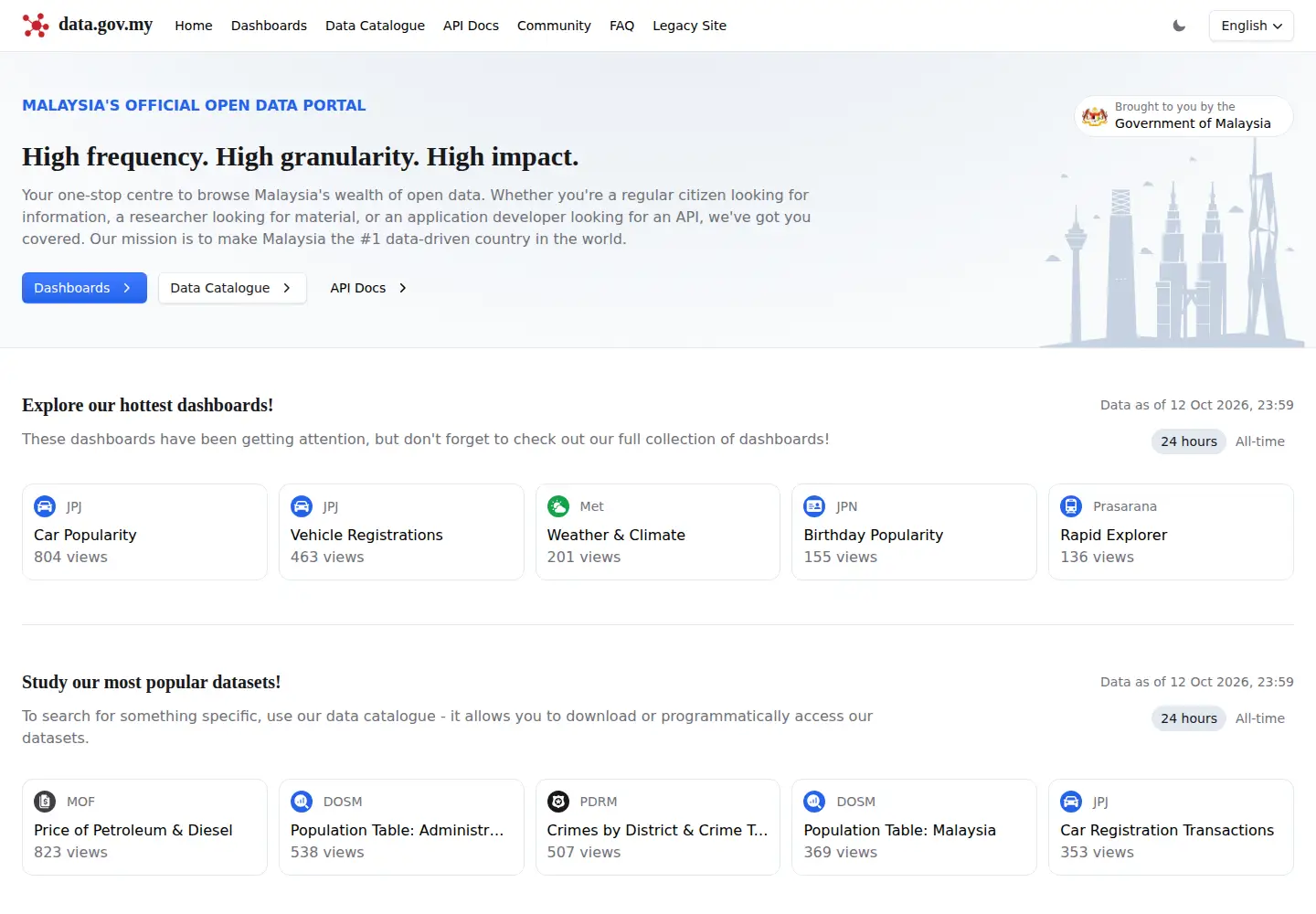The width and height of the screenshot is (1316, 914).
Task: Go to Legacy Site nav link
Action: click(x=689, y=26)
